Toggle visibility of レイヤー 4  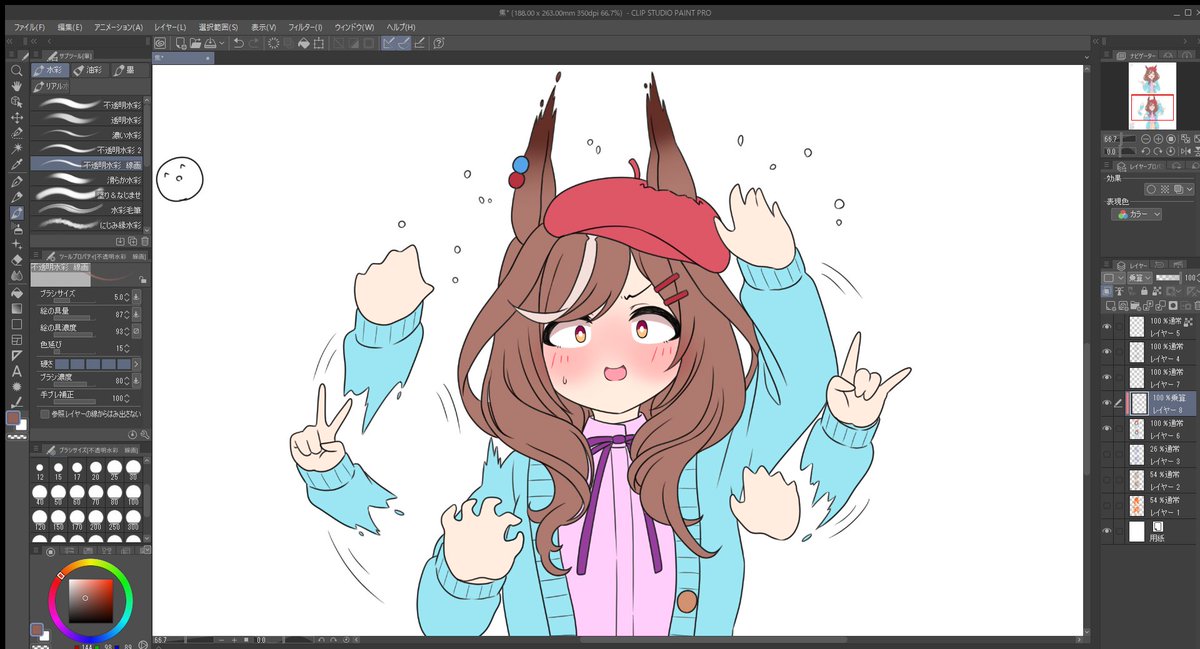click(1107, 352)
